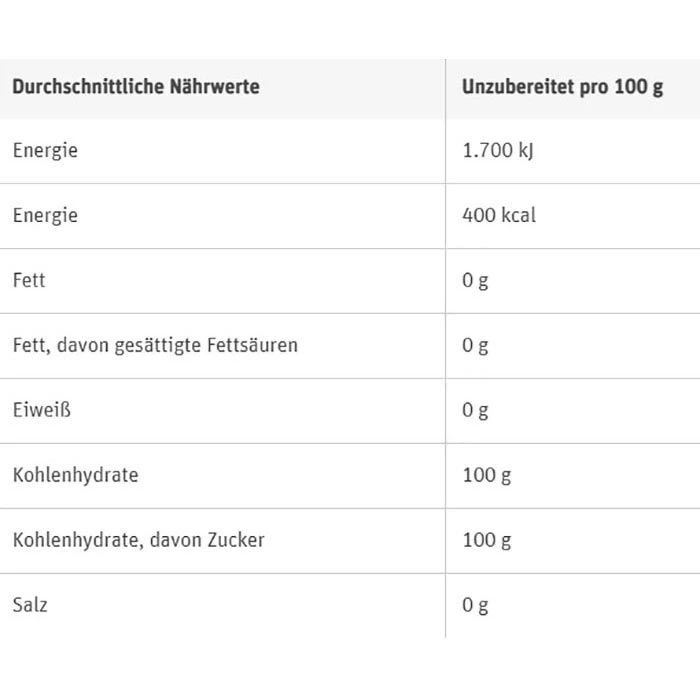Select the 'Salz' row label
The image size is (700, 700).
(x=30, y=605)
